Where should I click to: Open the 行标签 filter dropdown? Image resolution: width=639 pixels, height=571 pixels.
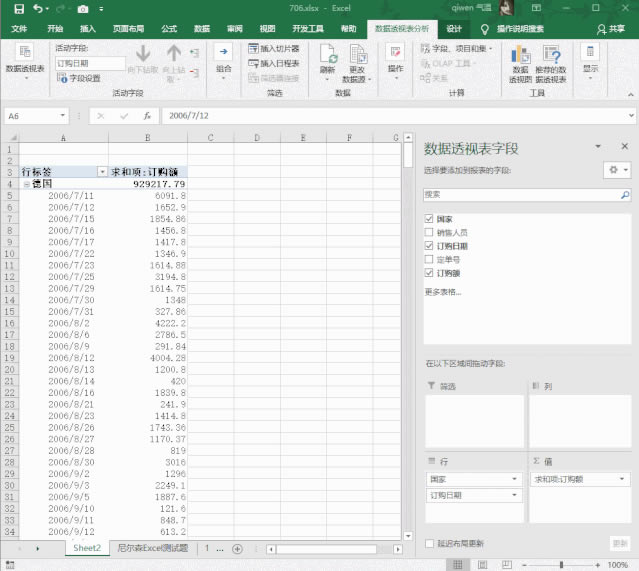click(102, 172)
